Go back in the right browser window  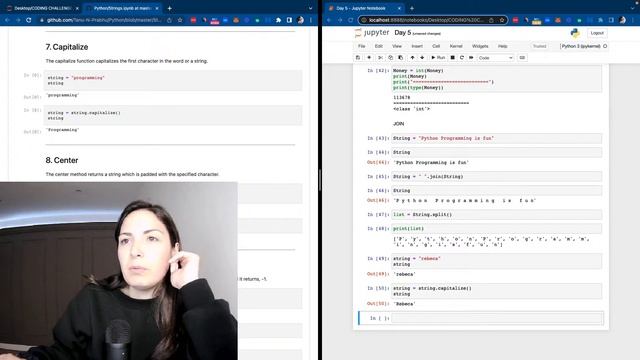coord(329,20)
